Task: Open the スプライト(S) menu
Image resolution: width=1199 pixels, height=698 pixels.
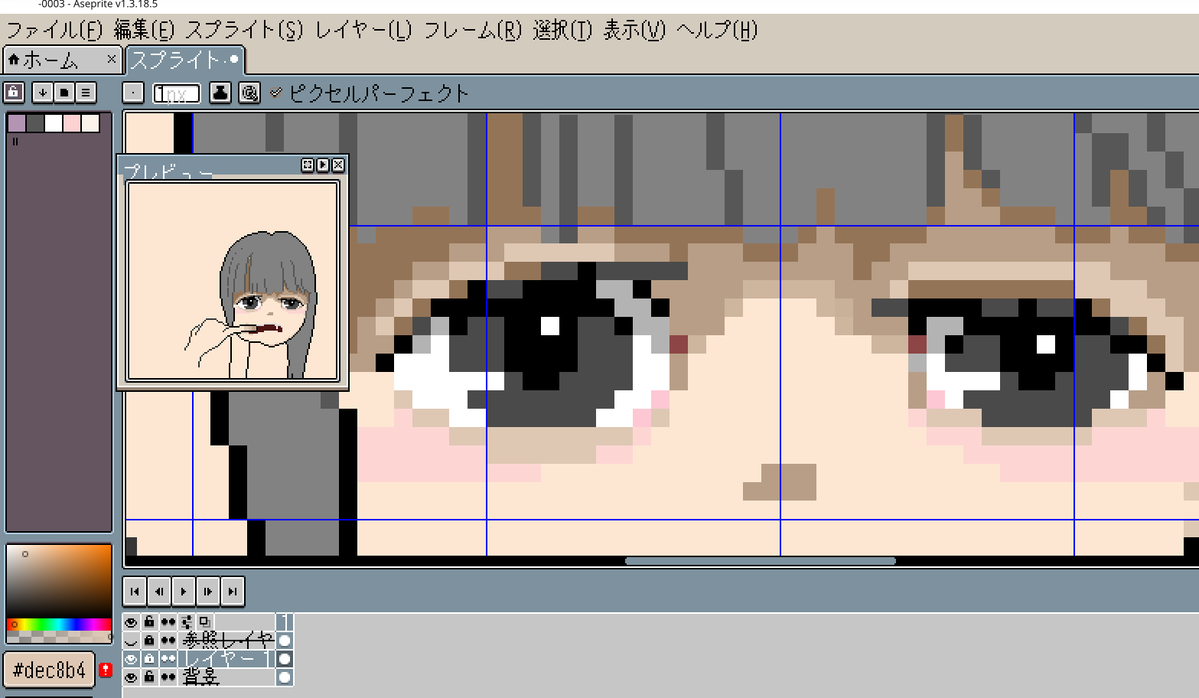Action: coord(244,30)
